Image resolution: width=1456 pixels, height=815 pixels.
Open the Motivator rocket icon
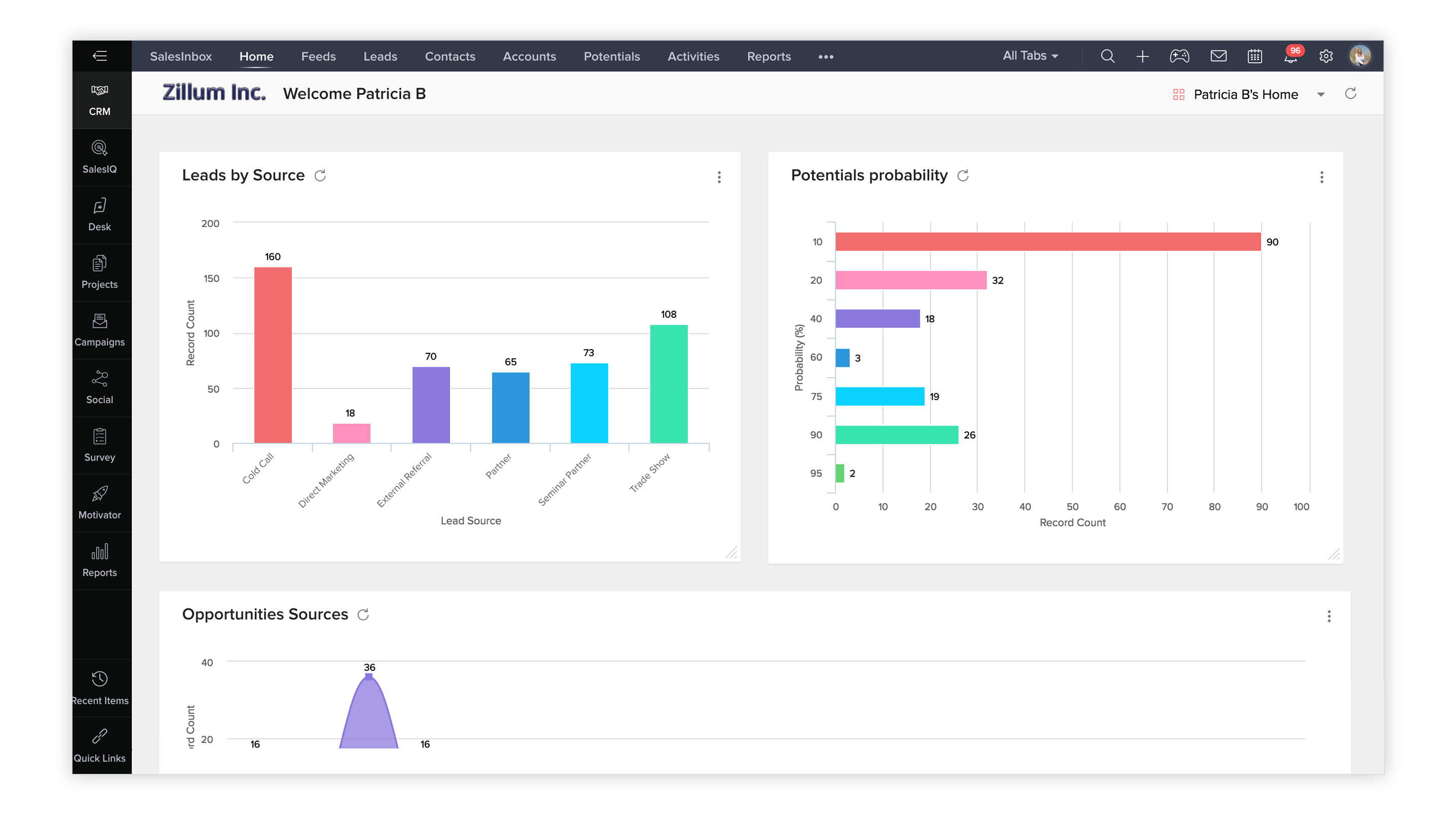point(99,493)
